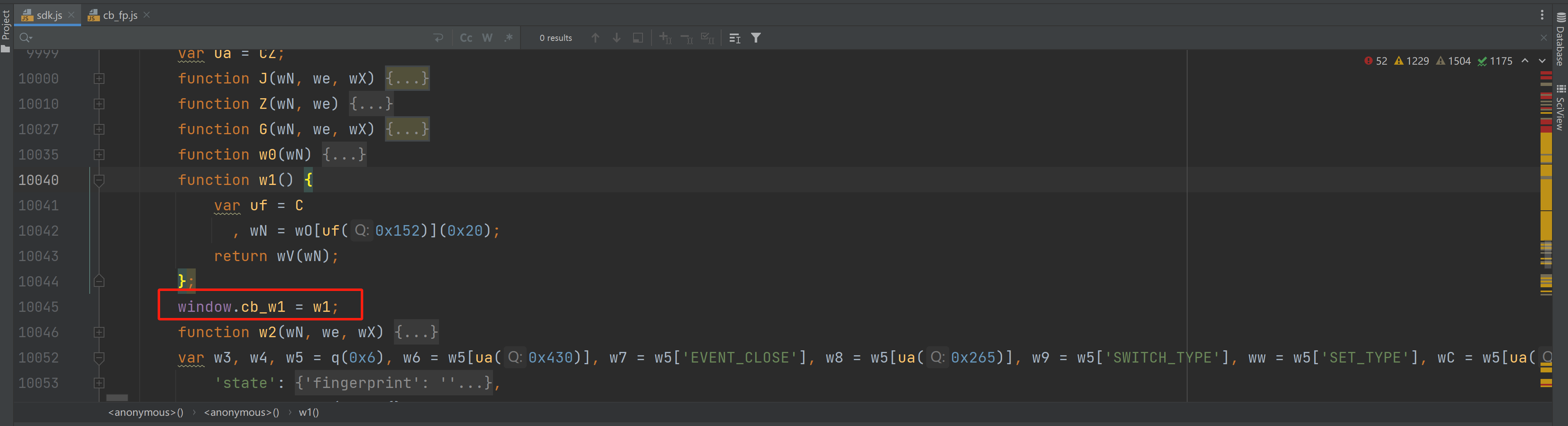Click the second <anonymous>() breadcrumb
Viewport: 1568px width, 426px height.
coord(242,412)
